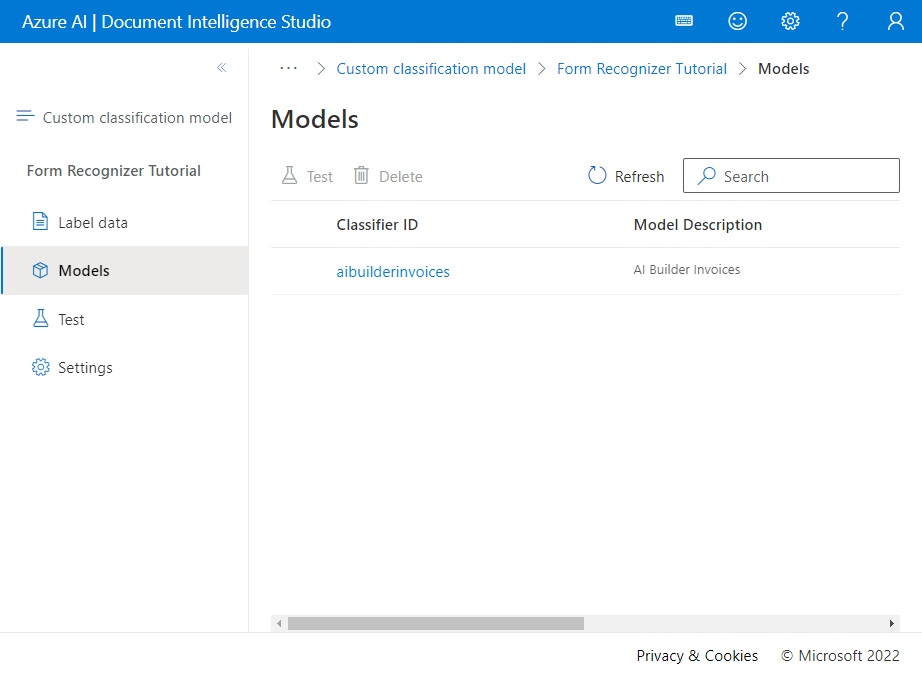Click the Delete trash can icon
Screen dimensions: 922x674
point(361,175)
